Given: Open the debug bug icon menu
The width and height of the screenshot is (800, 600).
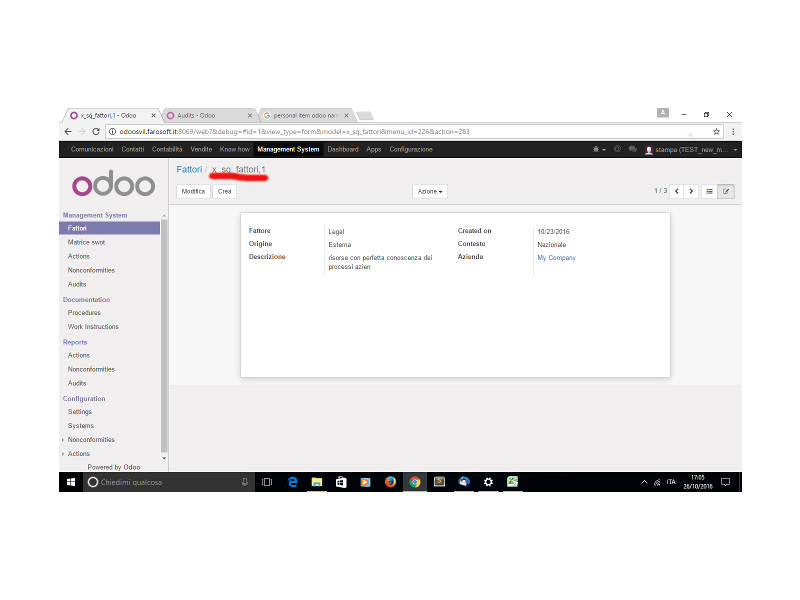Looking at the screenshot, I should click(x=598, y=149).
